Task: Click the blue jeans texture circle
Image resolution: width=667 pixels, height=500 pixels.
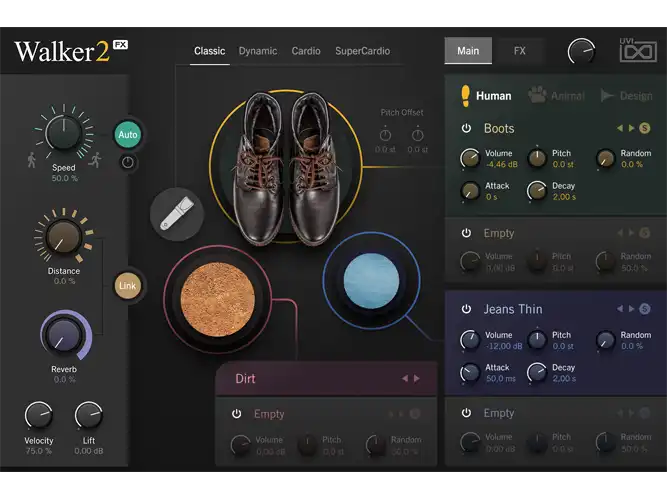Action: [371, 280]
